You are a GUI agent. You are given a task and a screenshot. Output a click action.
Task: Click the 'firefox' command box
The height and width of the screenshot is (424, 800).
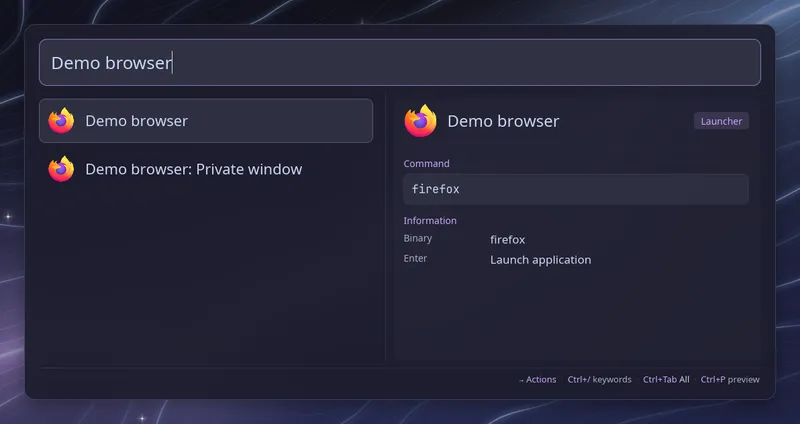pos(576,189)
